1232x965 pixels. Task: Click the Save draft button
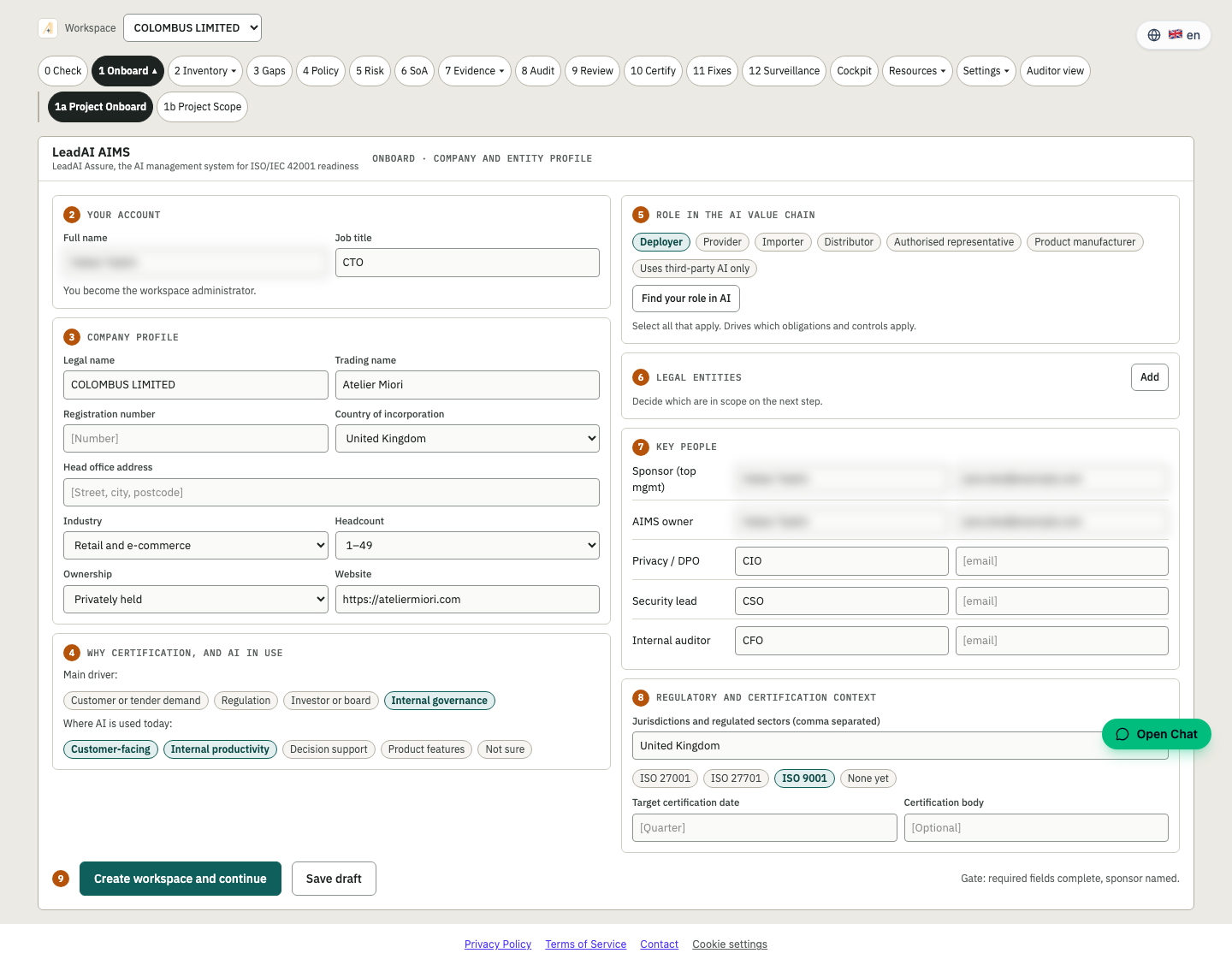coord(334,879)
